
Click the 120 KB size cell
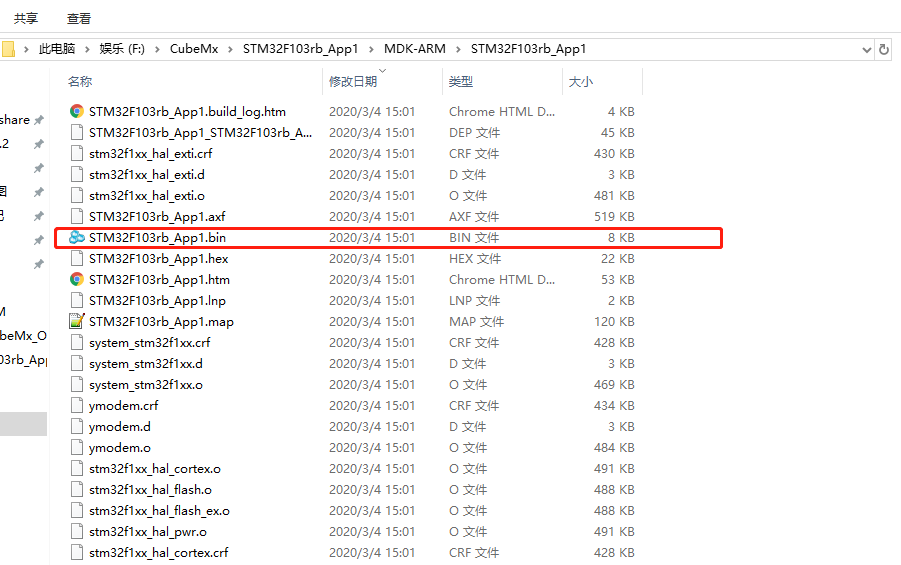614,322
